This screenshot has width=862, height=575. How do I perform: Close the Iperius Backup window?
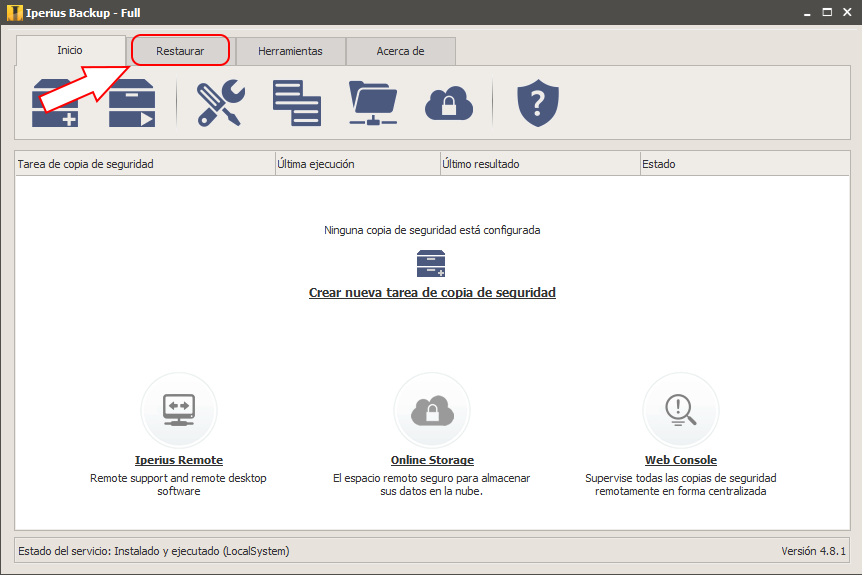coord(847,12)
